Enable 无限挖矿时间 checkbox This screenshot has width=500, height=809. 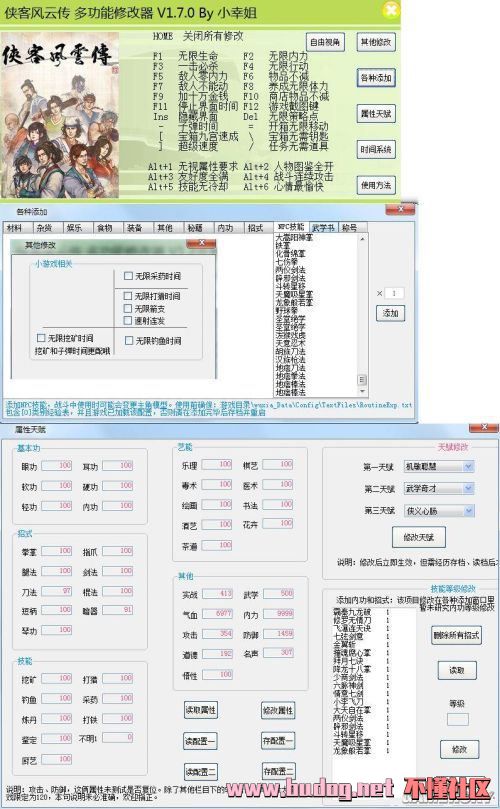click(x=41, y=337)
